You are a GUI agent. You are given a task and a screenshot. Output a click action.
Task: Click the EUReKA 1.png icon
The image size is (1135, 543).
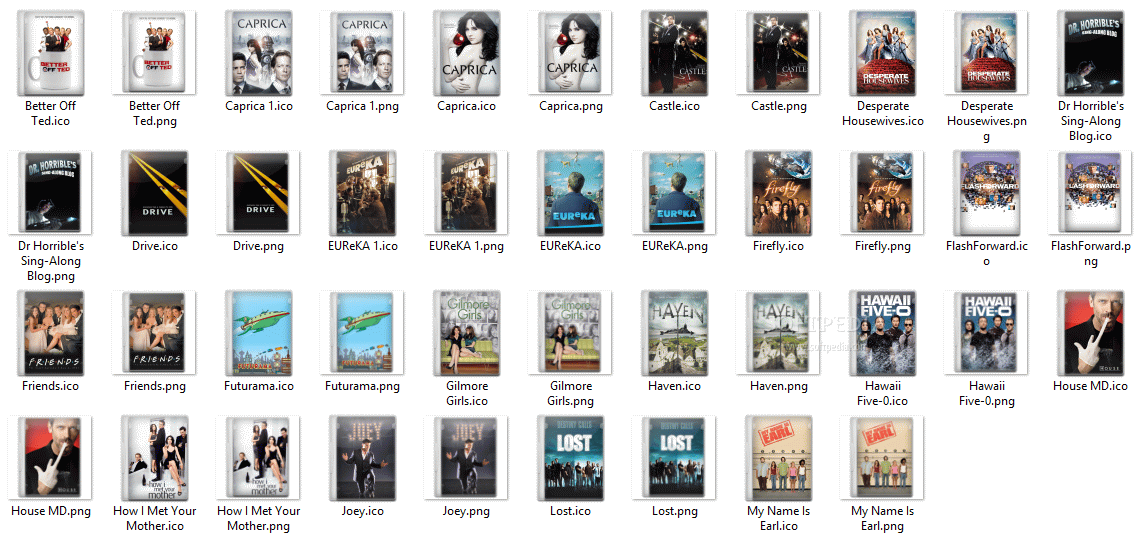coord(467,193)
